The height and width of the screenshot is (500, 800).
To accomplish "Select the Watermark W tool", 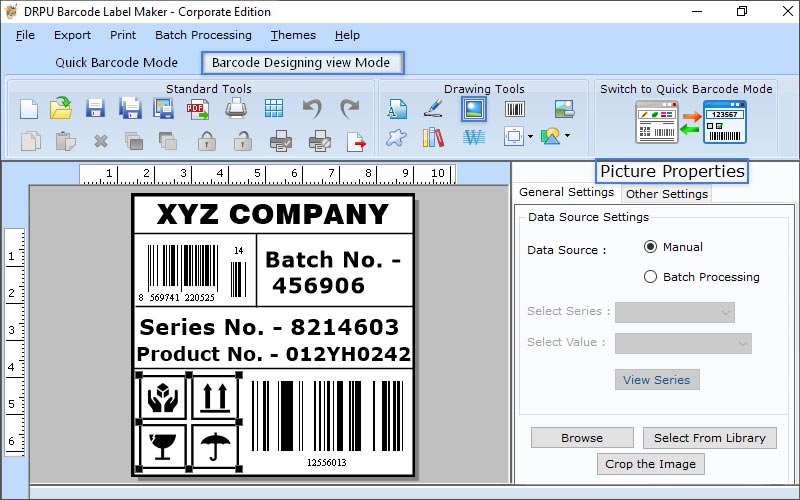I will (x=473, y=137).
